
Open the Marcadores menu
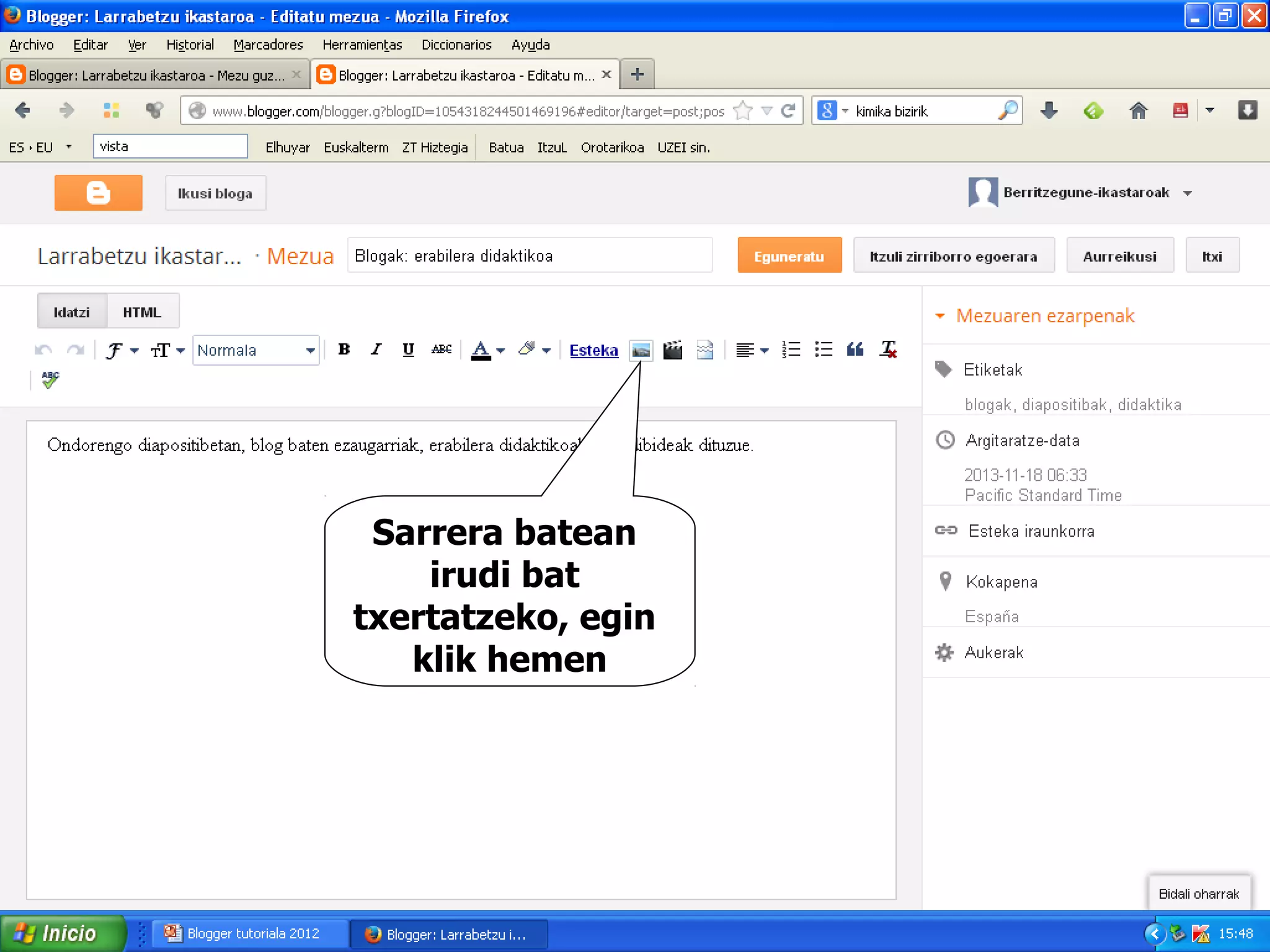[x=268, y=45]
